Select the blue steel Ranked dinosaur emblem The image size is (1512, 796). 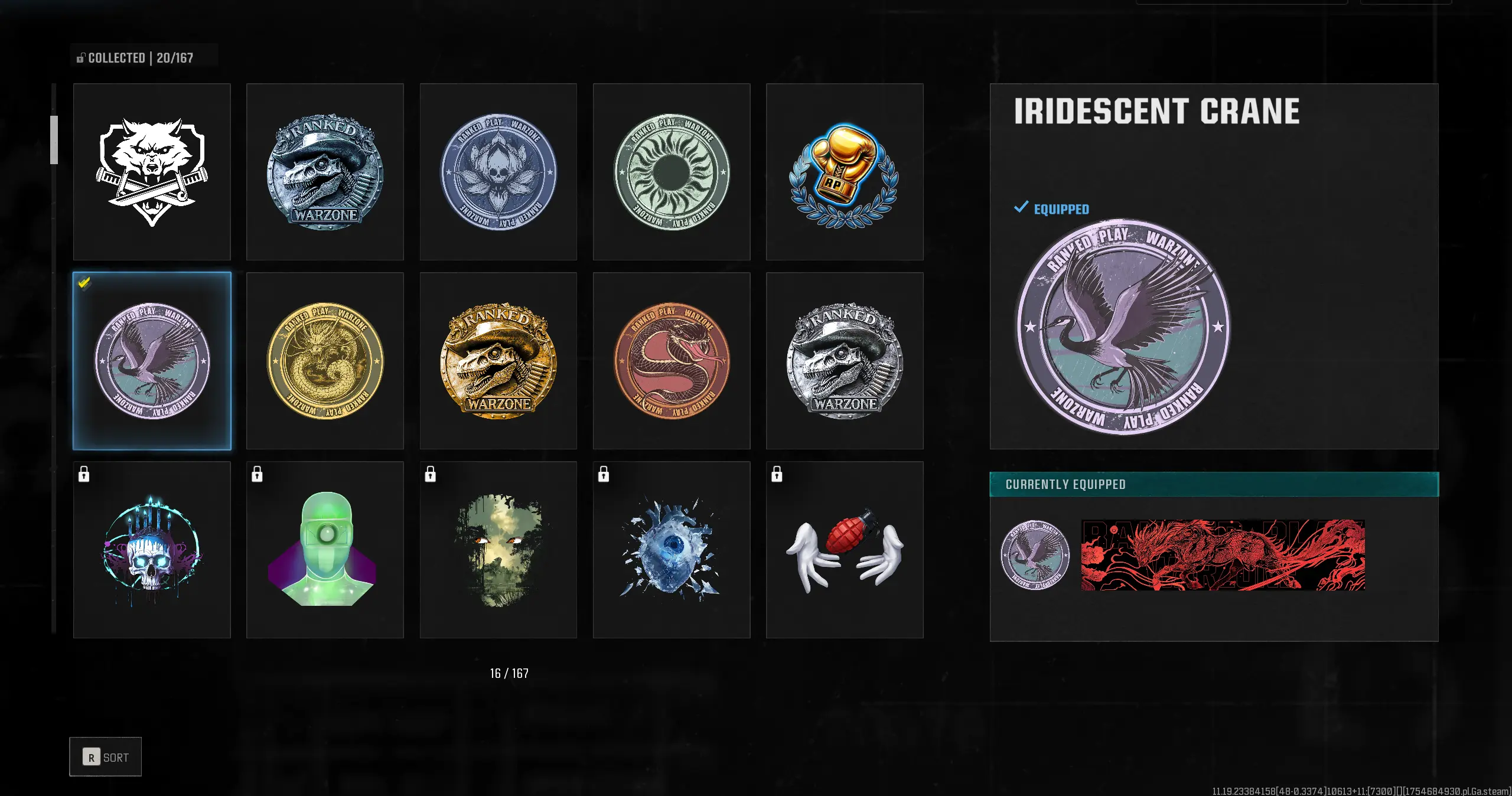325,172
